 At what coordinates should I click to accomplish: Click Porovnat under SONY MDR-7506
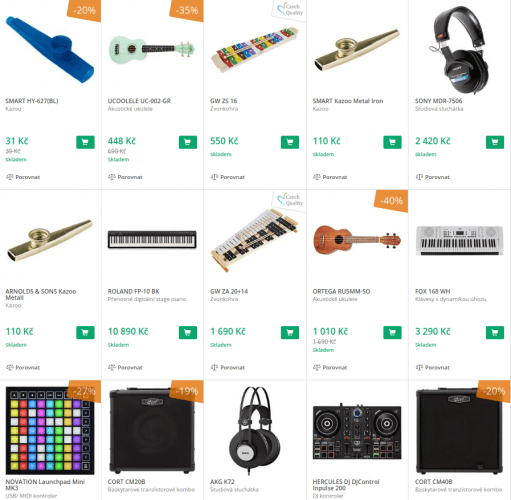[x=432, y=177]
